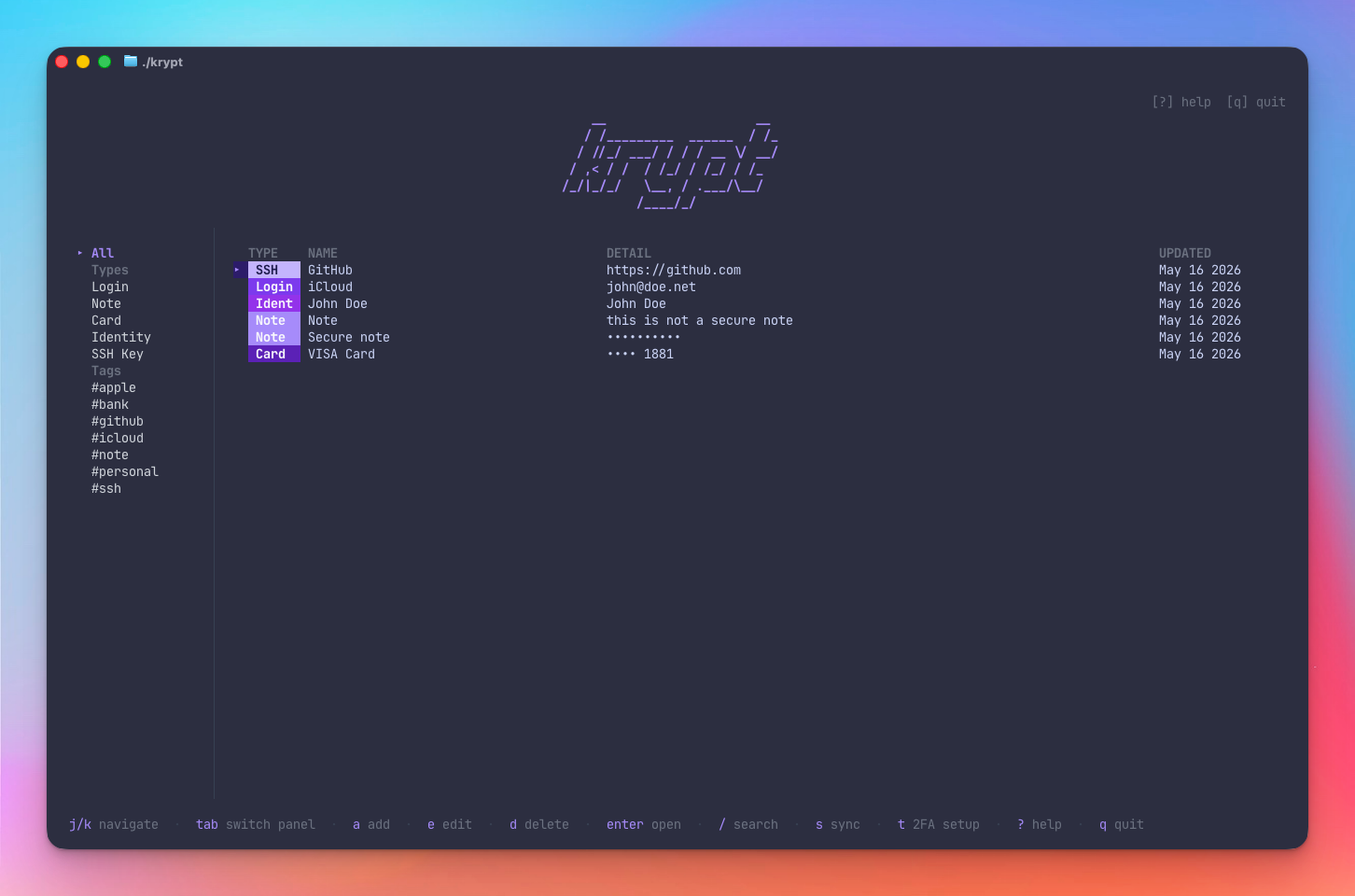1355x896 pixels.
Task: Click the Ident type badge on John Doe row
Action: pyautogui.click(x=274, y=303)
